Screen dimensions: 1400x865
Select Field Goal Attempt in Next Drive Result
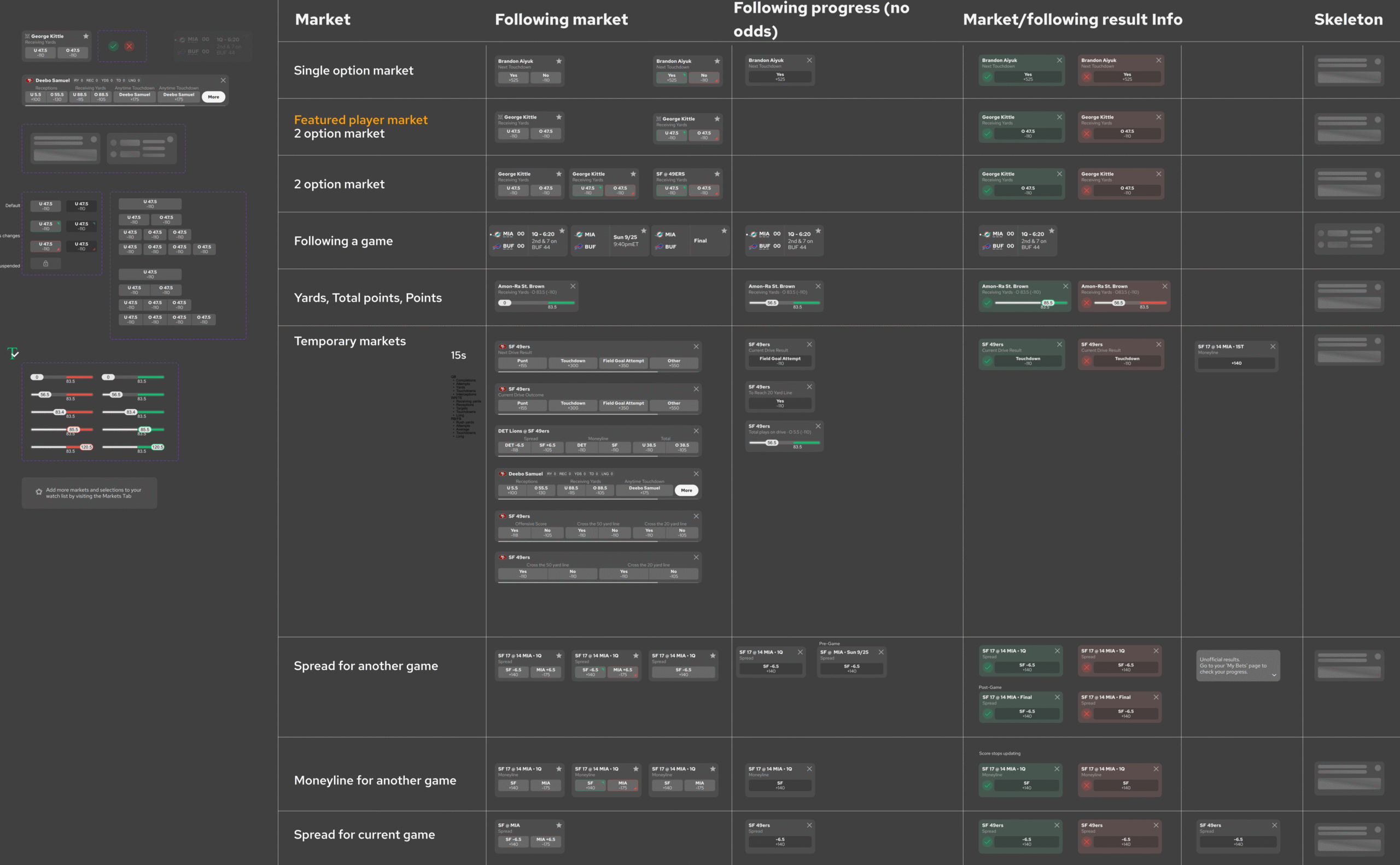[x=623, y=363]
